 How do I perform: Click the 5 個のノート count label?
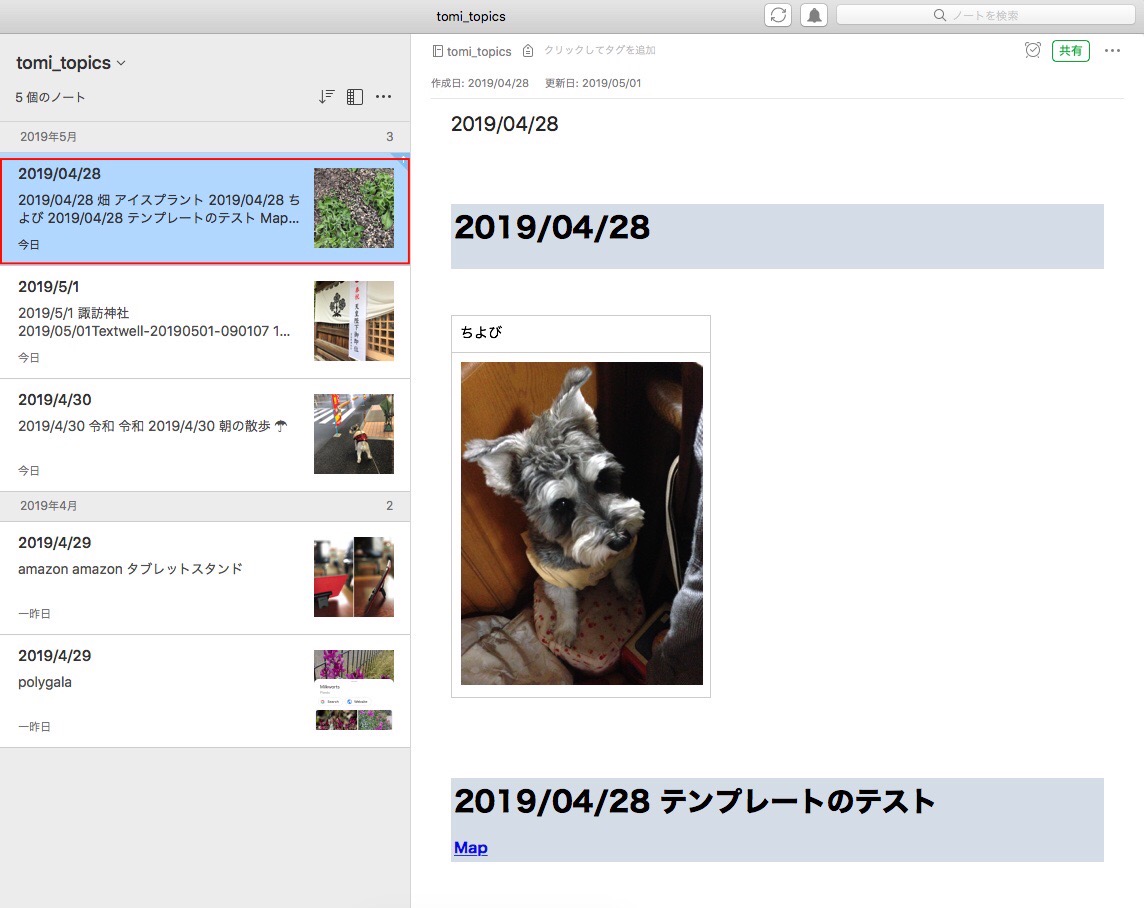point(50,97)
